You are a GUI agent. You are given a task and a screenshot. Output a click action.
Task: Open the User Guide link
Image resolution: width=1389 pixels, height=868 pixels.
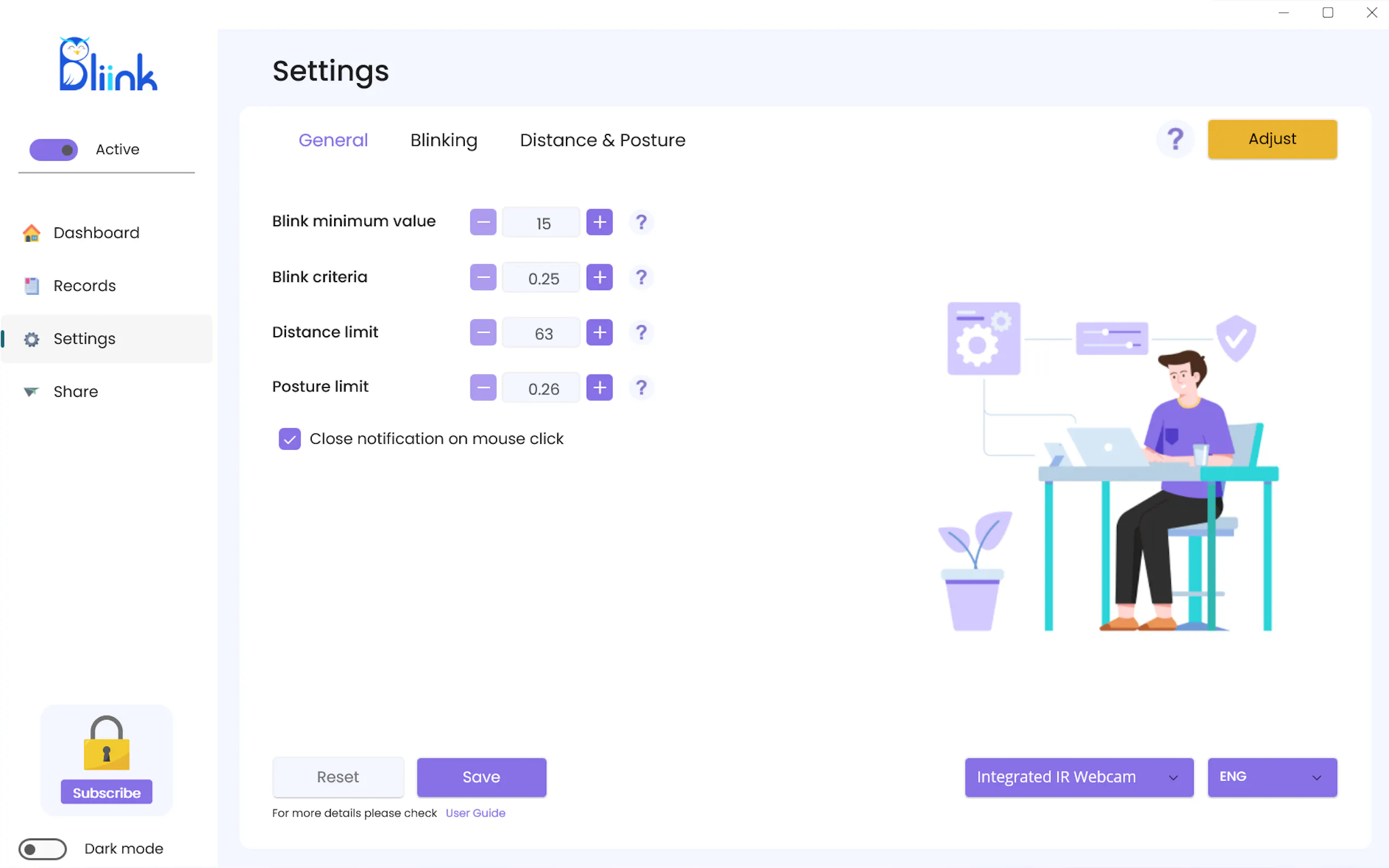coord(475,813)
